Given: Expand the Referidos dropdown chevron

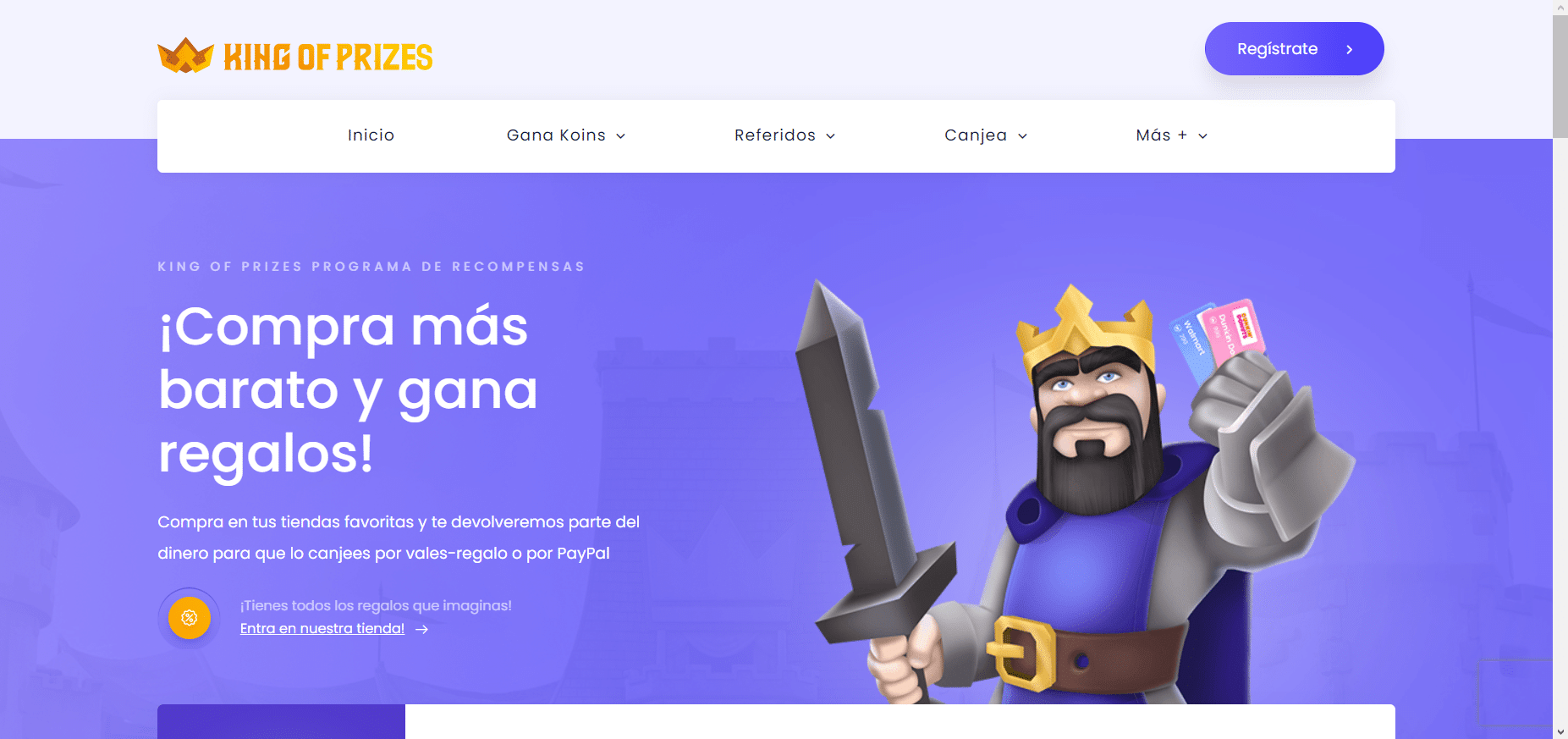Looking at the screenshot, I should click(830, 136).
